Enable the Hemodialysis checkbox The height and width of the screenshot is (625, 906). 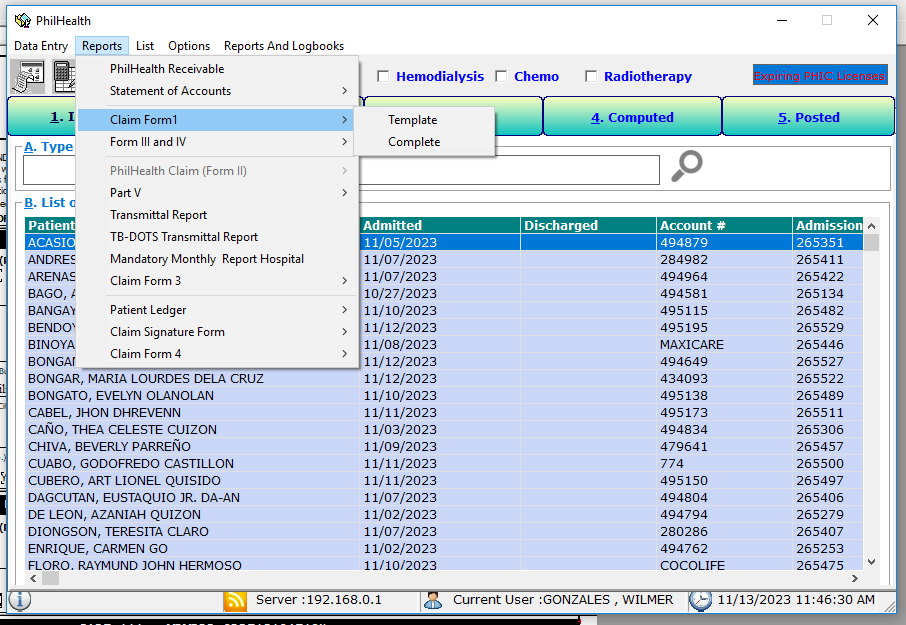pos(383,77)
